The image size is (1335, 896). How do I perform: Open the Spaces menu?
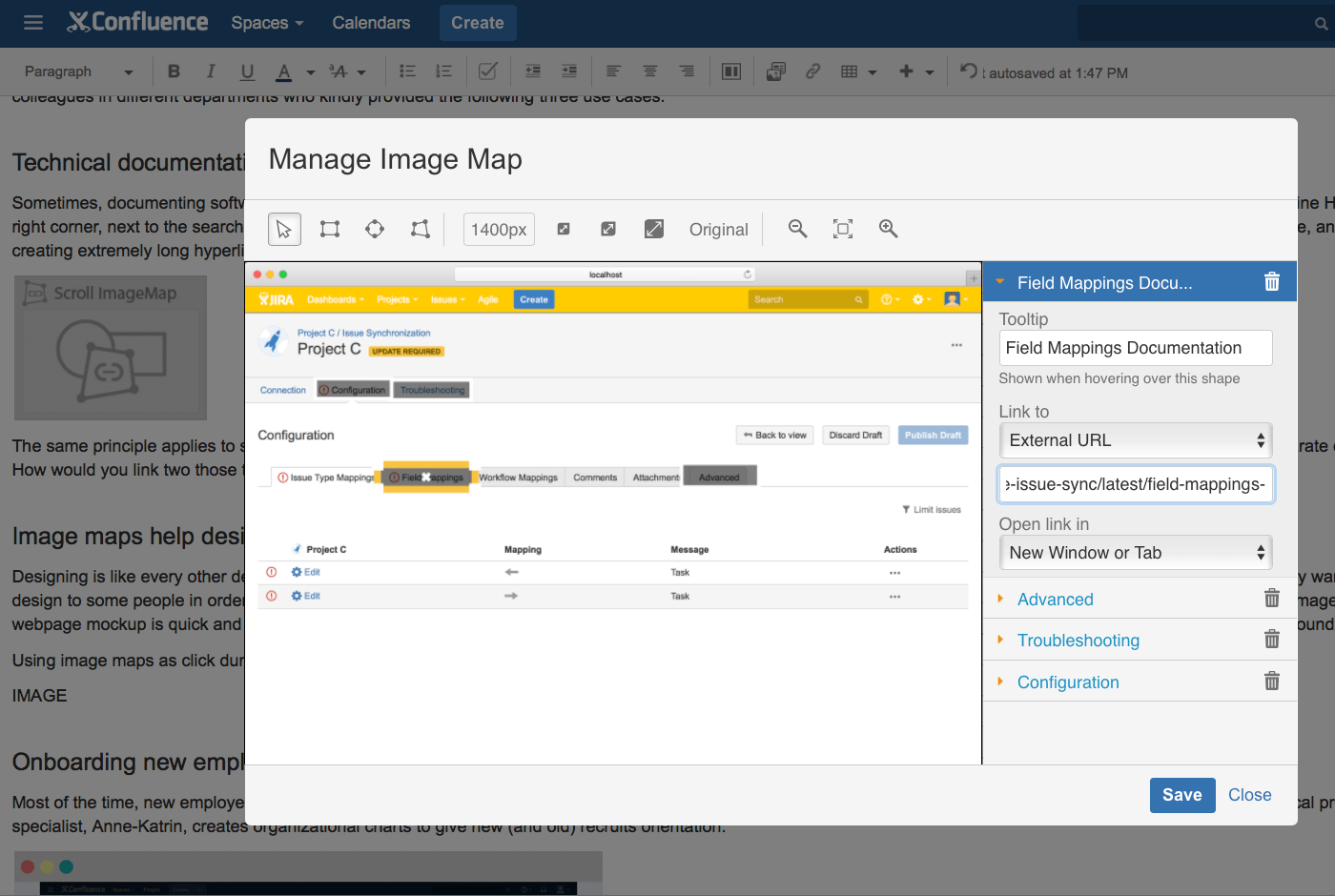(267, 23)
